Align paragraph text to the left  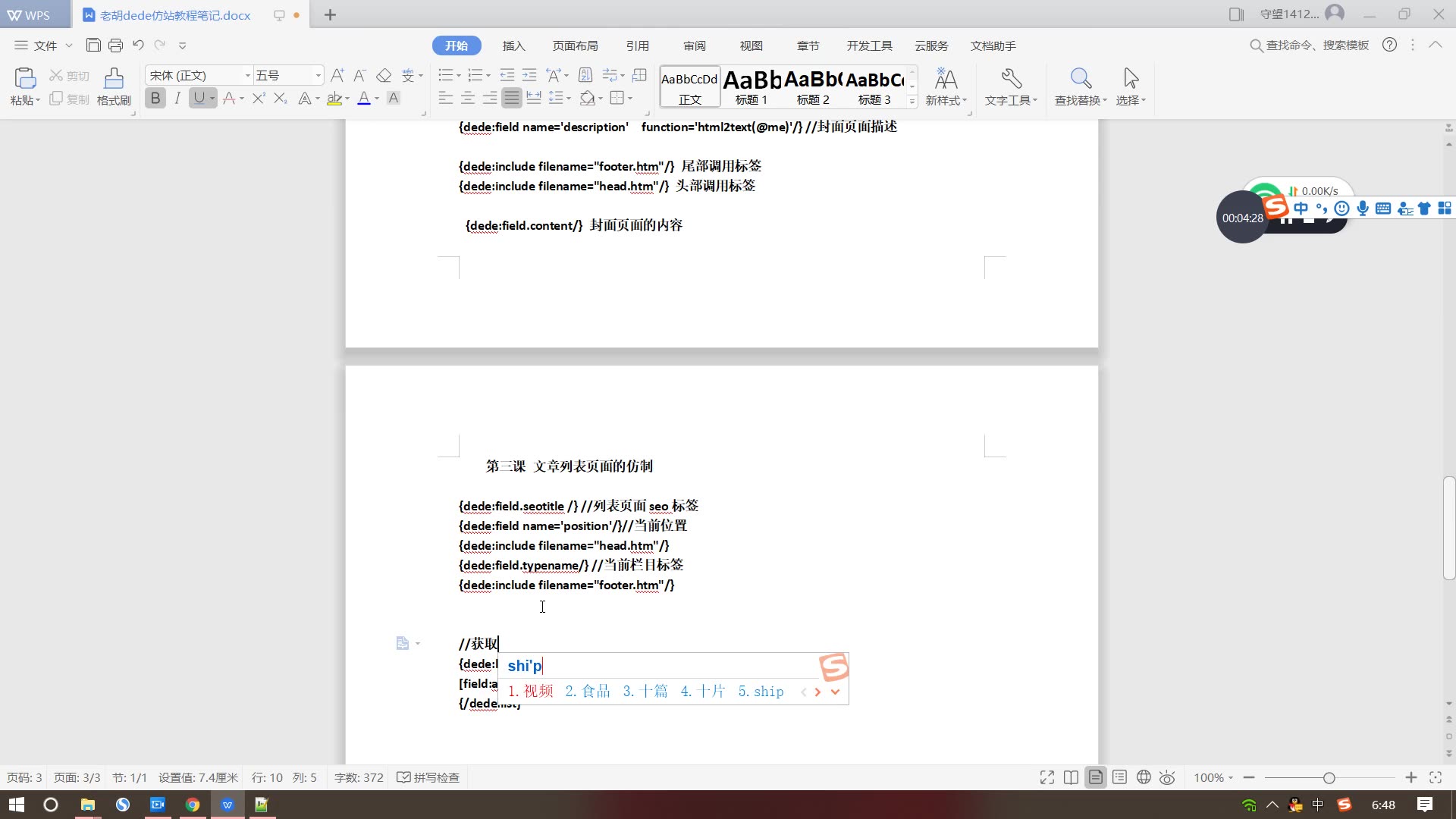point(446,98)
